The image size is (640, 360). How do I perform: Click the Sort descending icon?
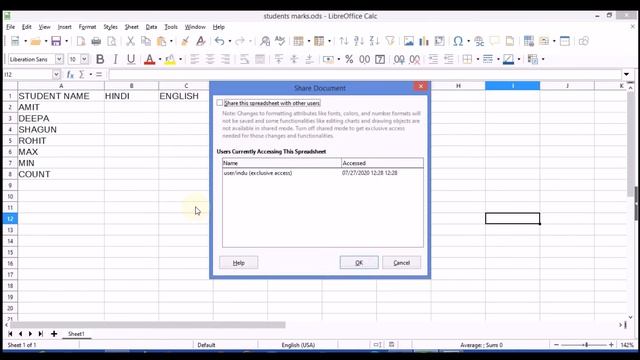(374, 41)
